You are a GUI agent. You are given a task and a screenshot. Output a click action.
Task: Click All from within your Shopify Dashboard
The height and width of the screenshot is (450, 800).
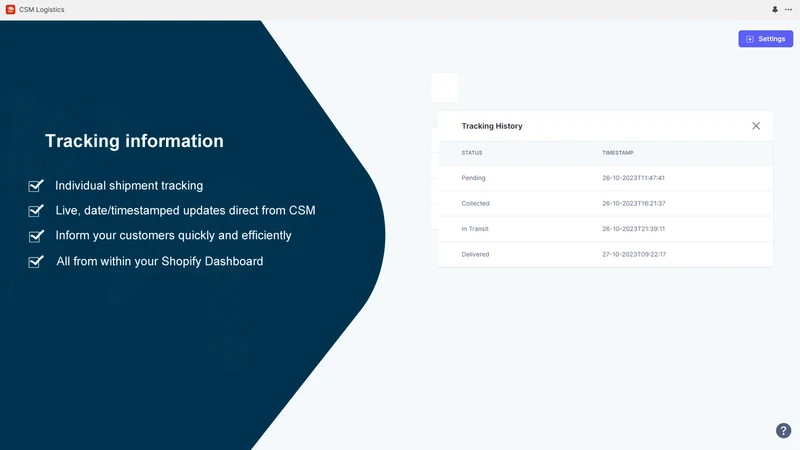coord(160,261)
